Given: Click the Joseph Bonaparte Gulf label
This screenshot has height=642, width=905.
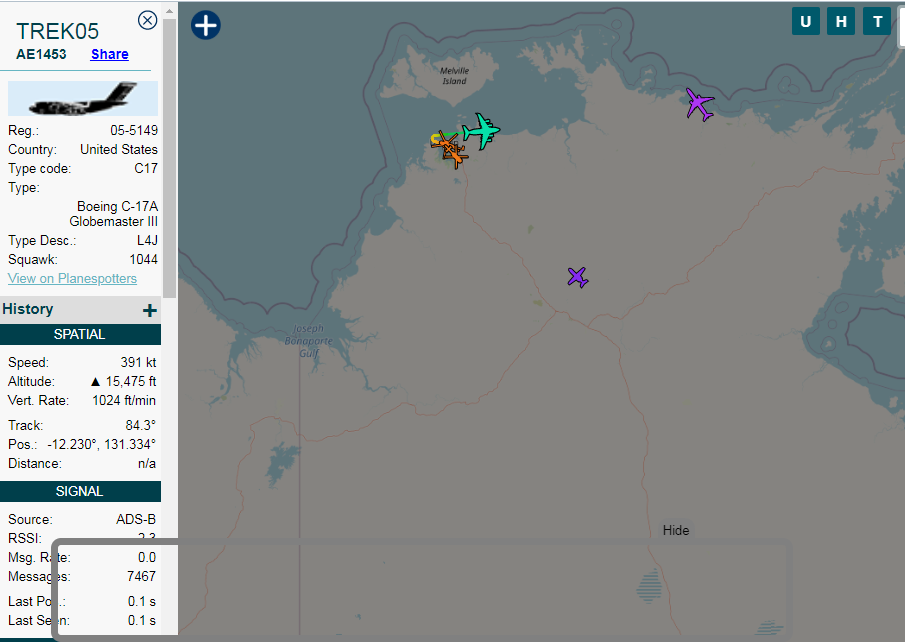Looking at the screenshot, I should [309, 341].
